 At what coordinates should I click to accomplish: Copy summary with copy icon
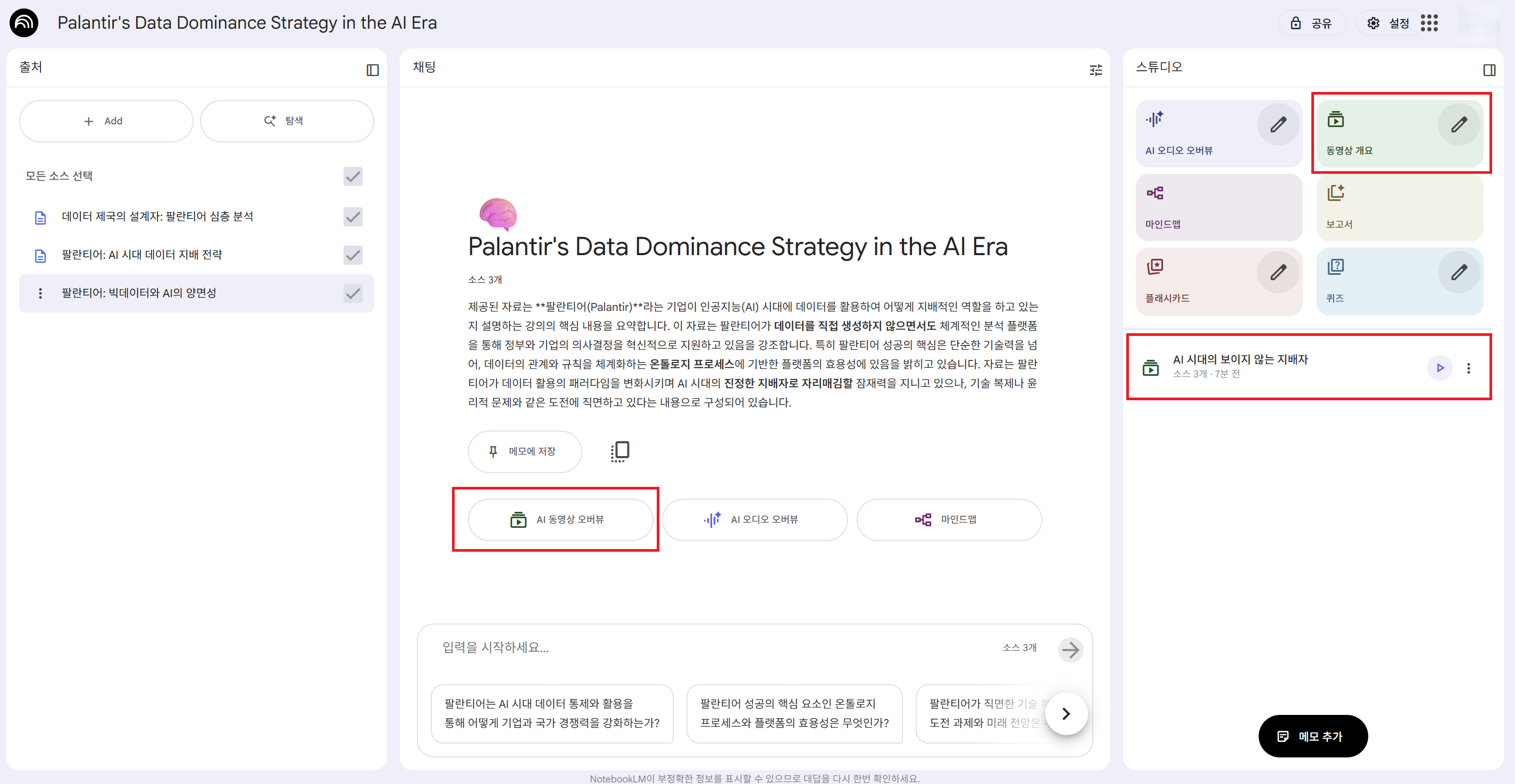click(x=620, y=451)
